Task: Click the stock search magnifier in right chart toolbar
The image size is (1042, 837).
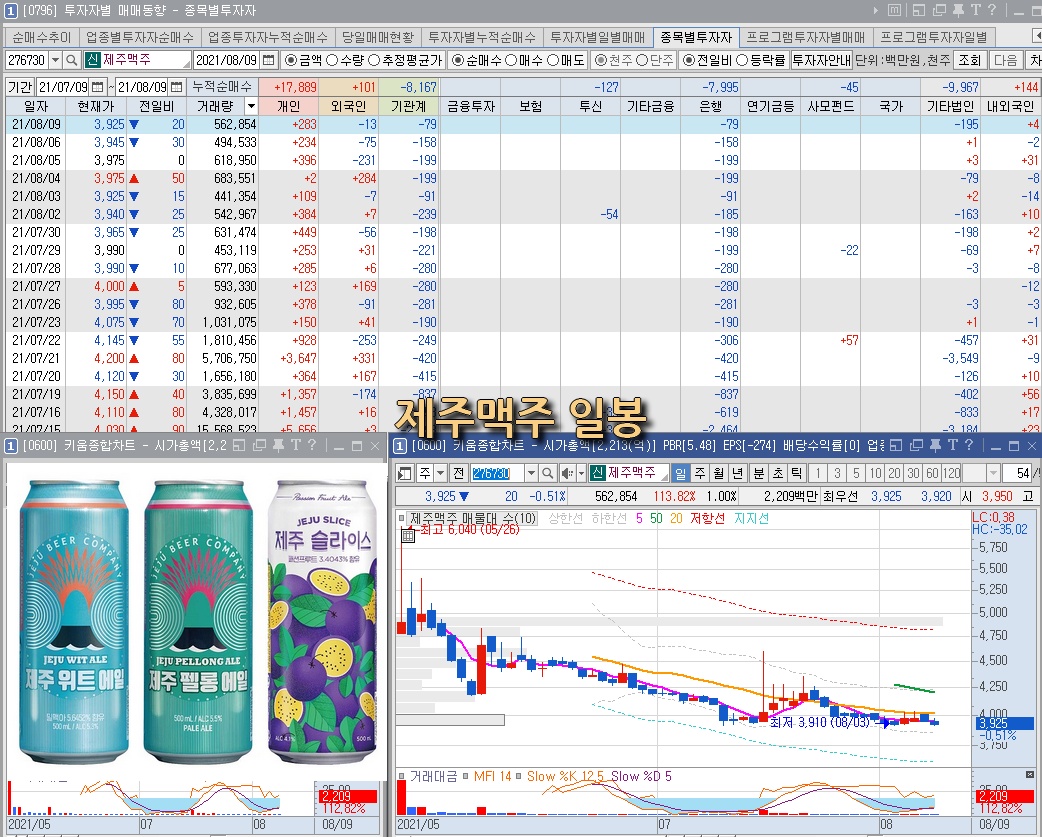Action: (x=548, y=473)
